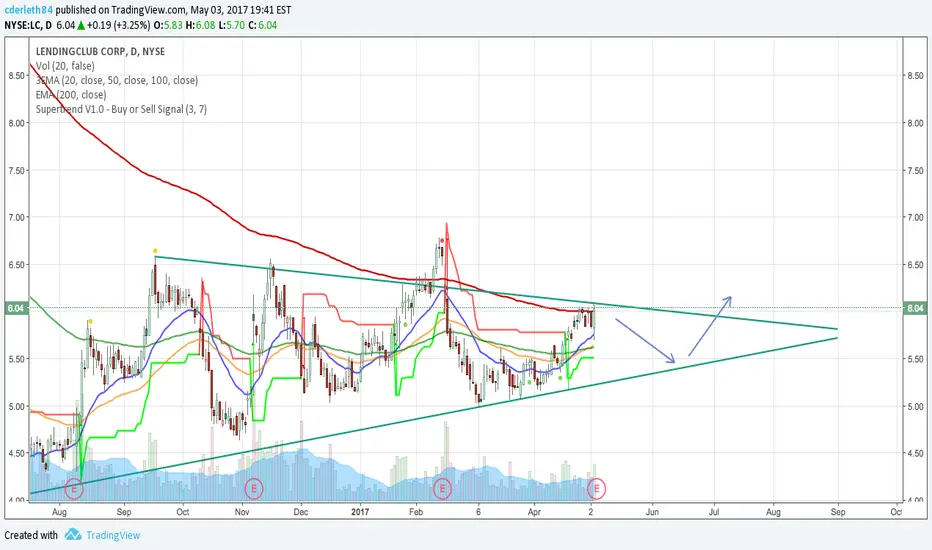Screen dimensions: 932x550
Task: Open the TradingView logo icon
Action: [73, 535]
